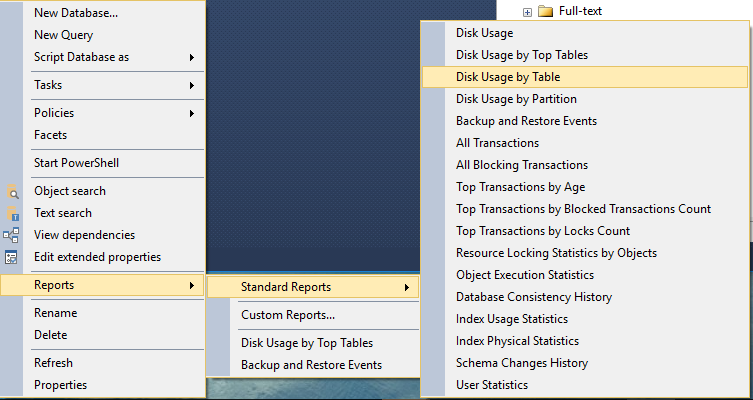
Task: Click the Full-text folder icon
Action: (546, 12)
